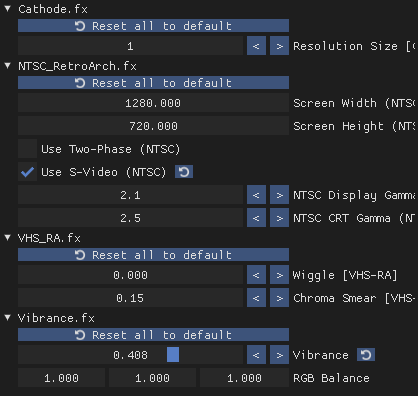Click the NTSC_RetroArch.fx header label

[77, 66]
